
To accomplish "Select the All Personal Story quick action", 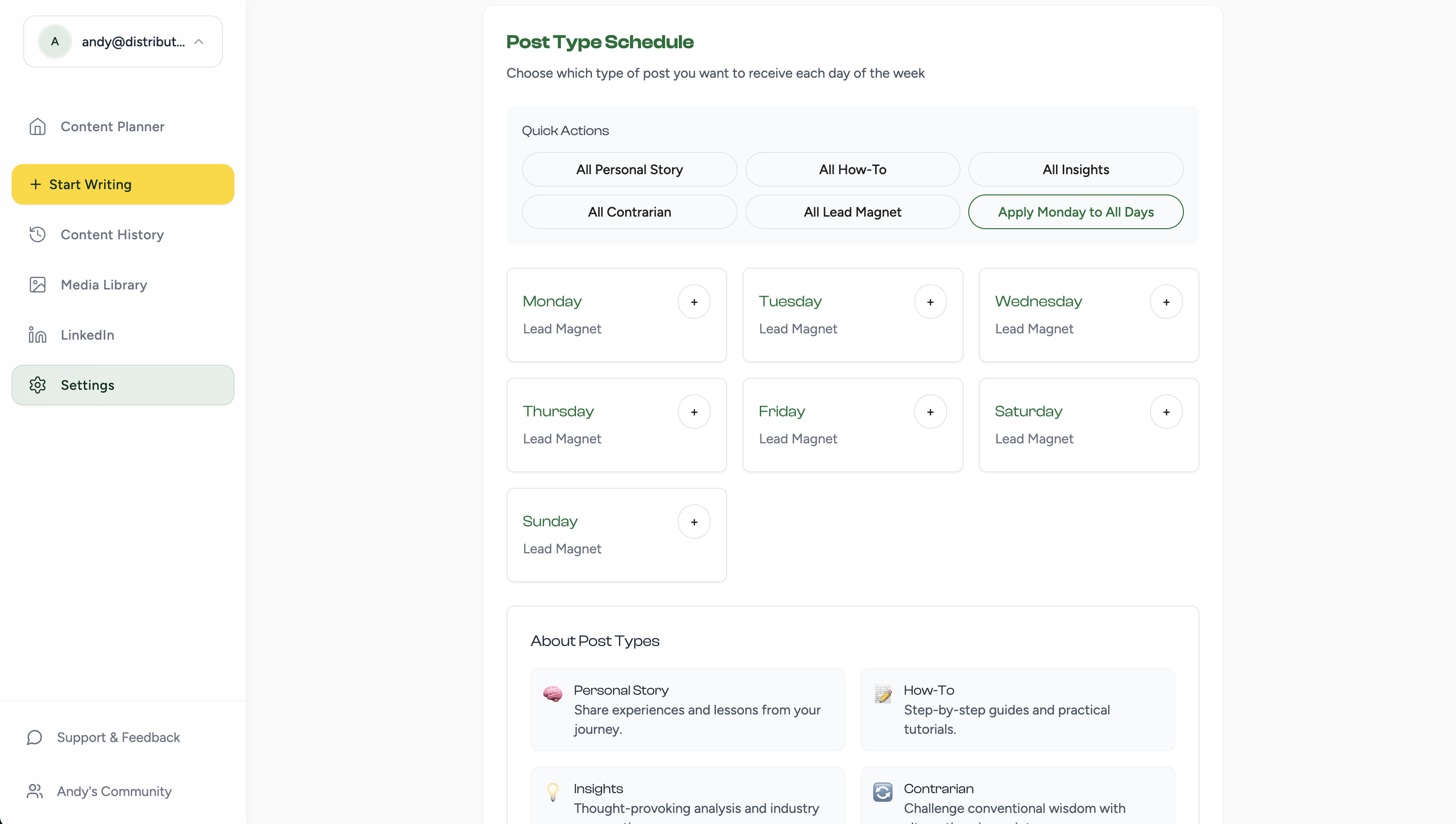I will pos(629,169).
